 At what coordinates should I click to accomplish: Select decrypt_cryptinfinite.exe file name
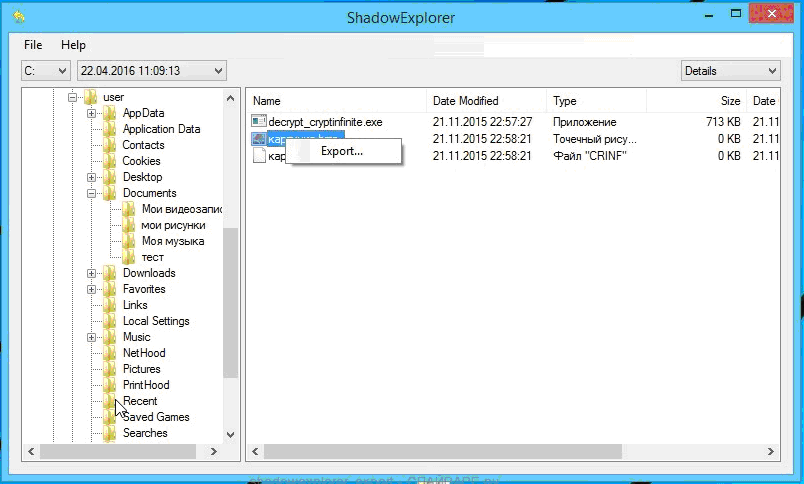(x=326, y=122)
